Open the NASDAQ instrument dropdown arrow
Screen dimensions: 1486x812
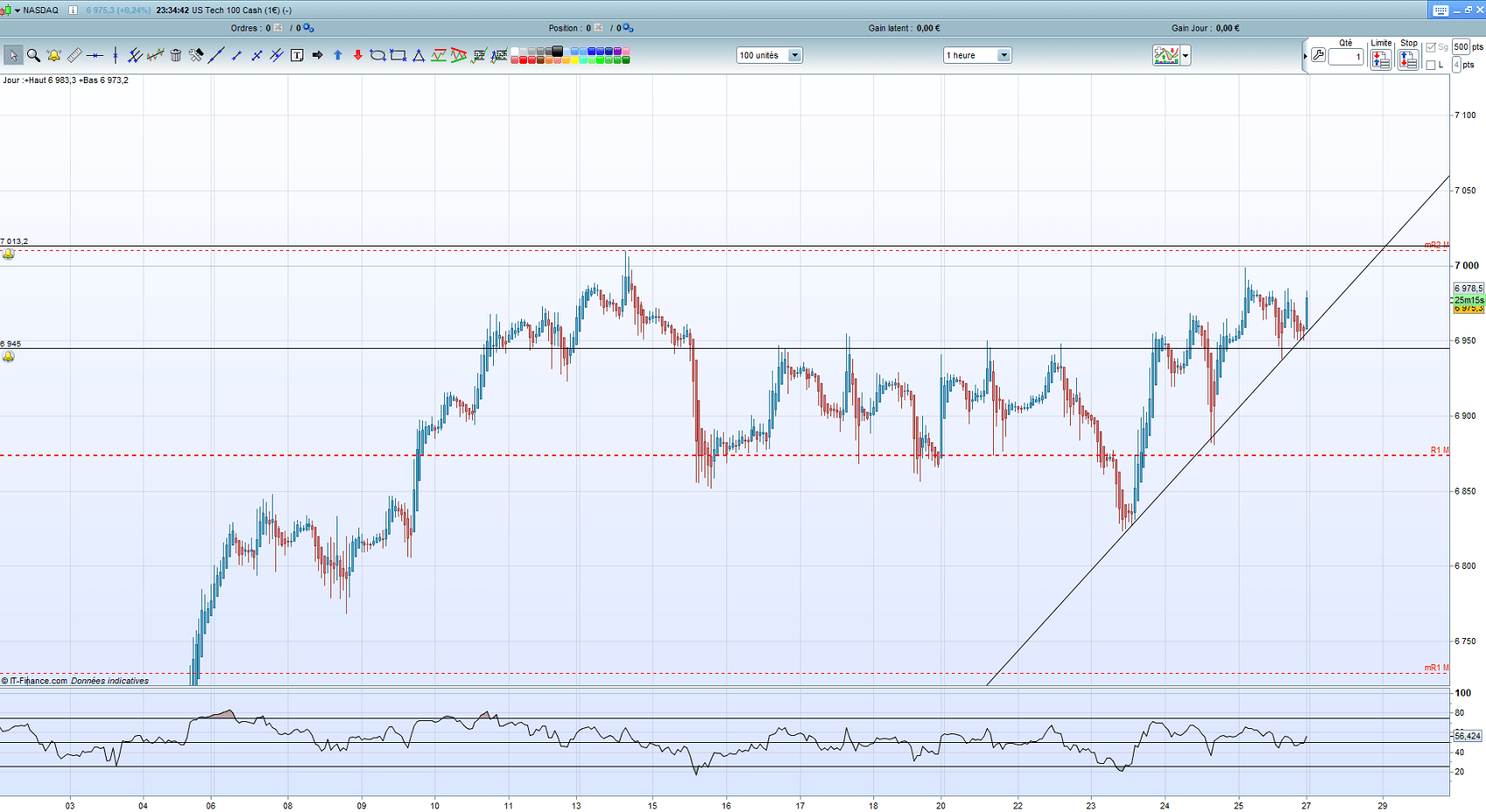point(17,10)
